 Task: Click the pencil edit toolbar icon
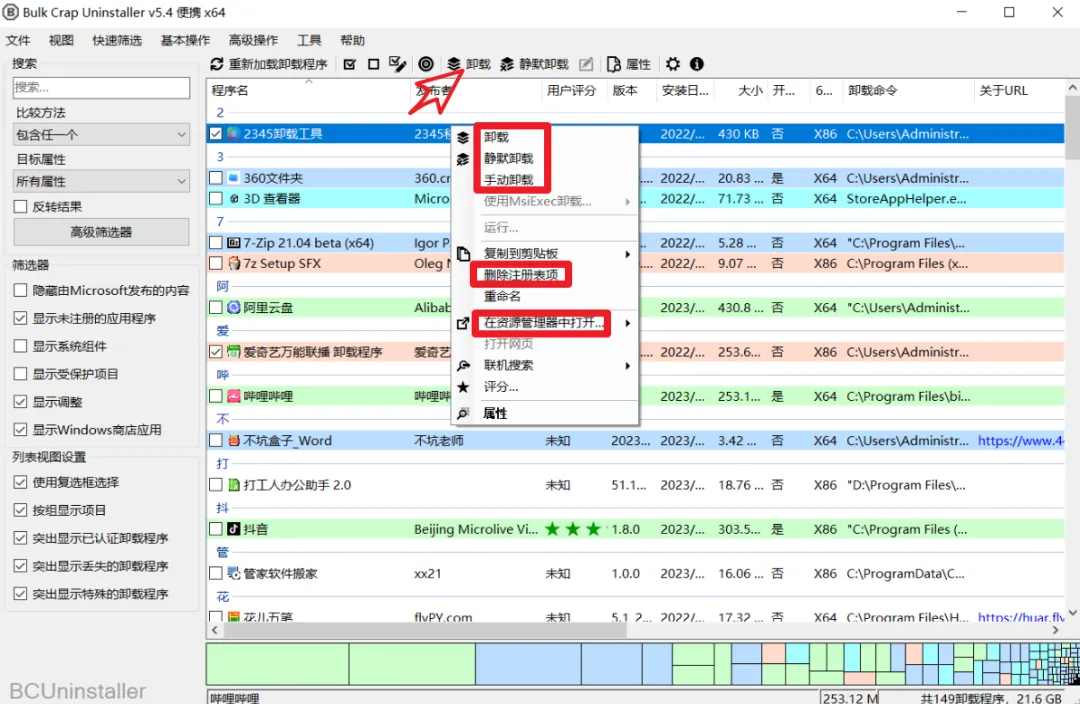tap(586, 64)
